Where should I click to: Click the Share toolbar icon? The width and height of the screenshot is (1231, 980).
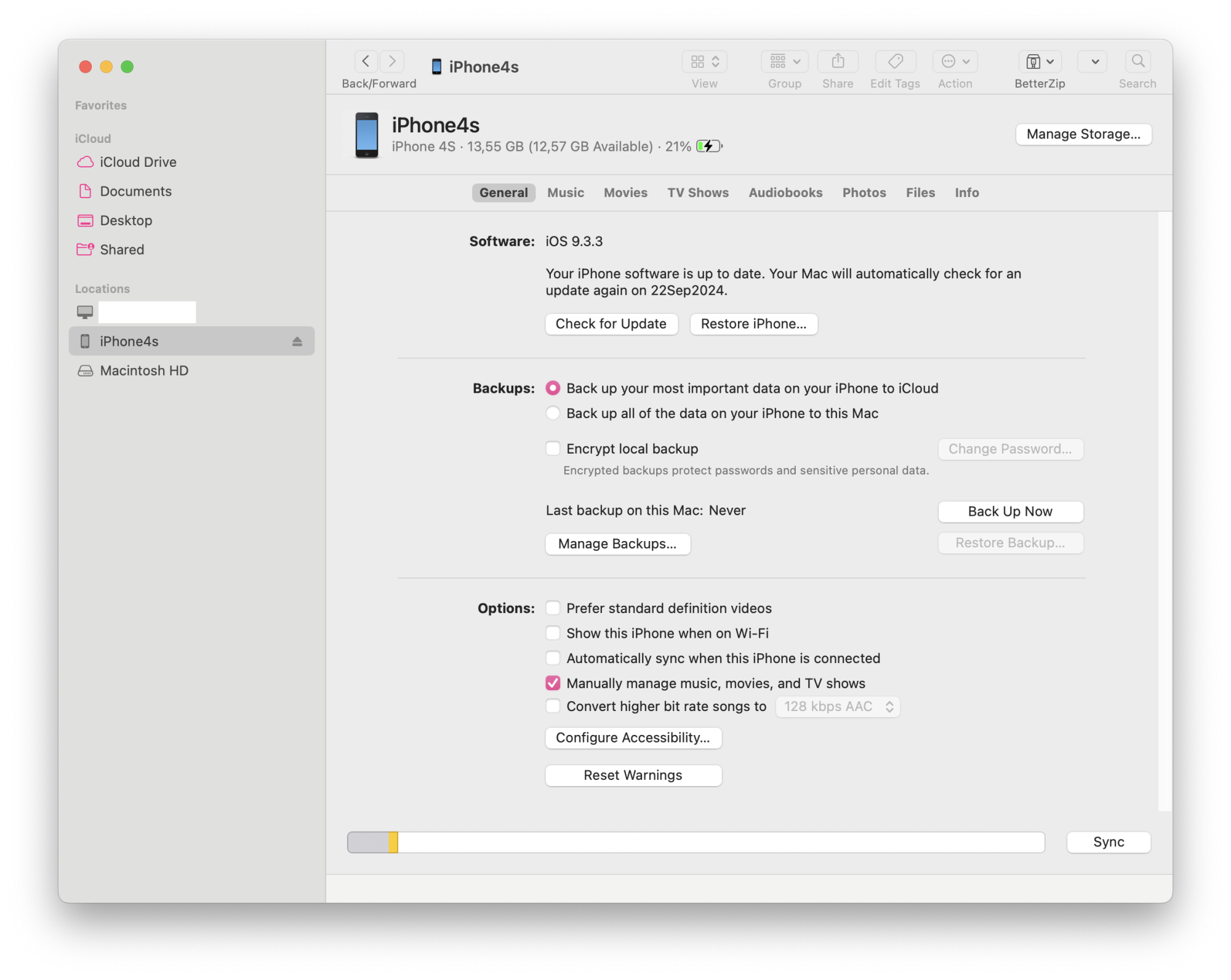tap(838, 62)
